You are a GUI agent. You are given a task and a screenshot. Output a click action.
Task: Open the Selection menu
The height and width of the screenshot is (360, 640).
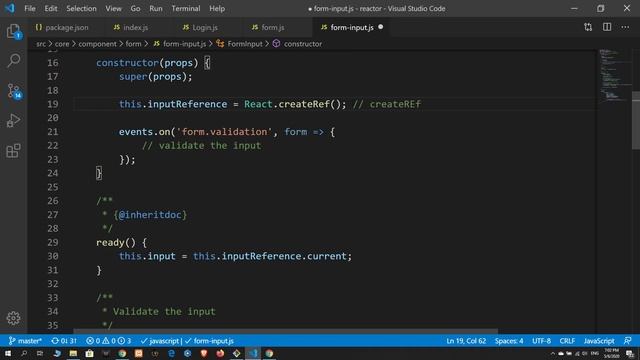coord(81,8)
